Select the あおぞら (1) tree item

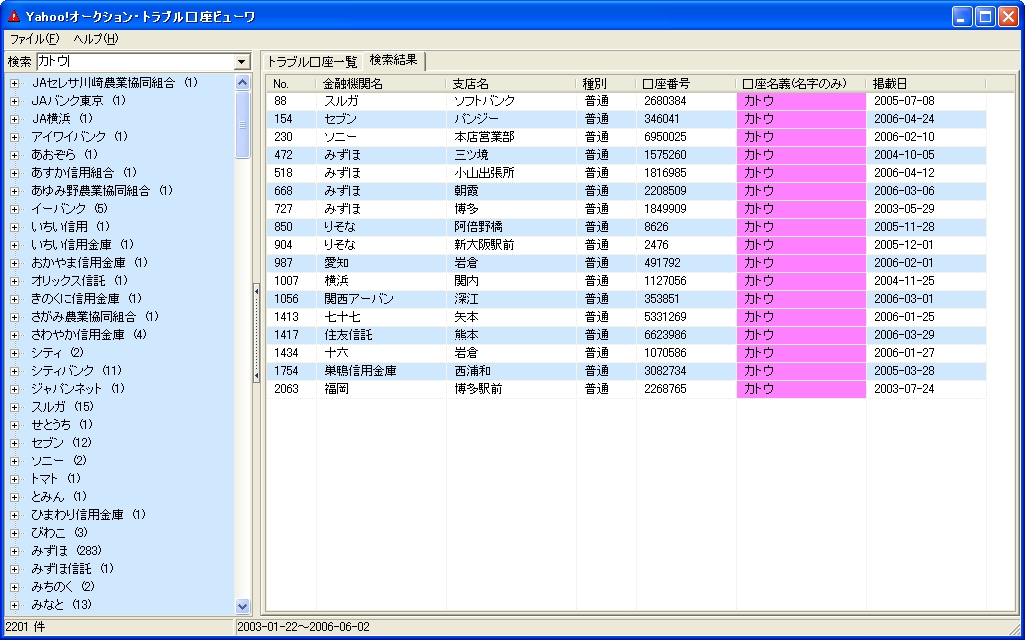coord(64,155)
